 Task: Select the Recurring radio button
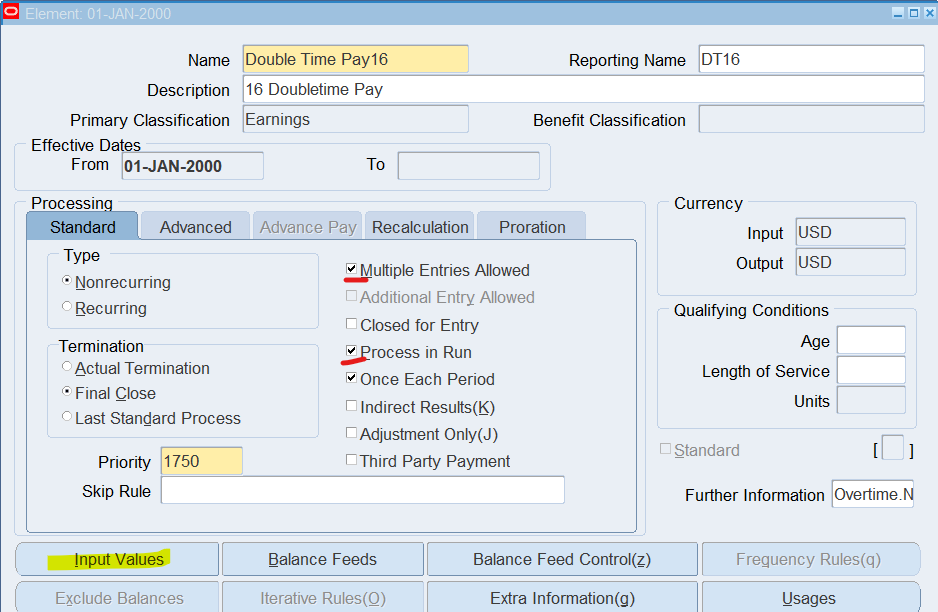coord(67,308)
